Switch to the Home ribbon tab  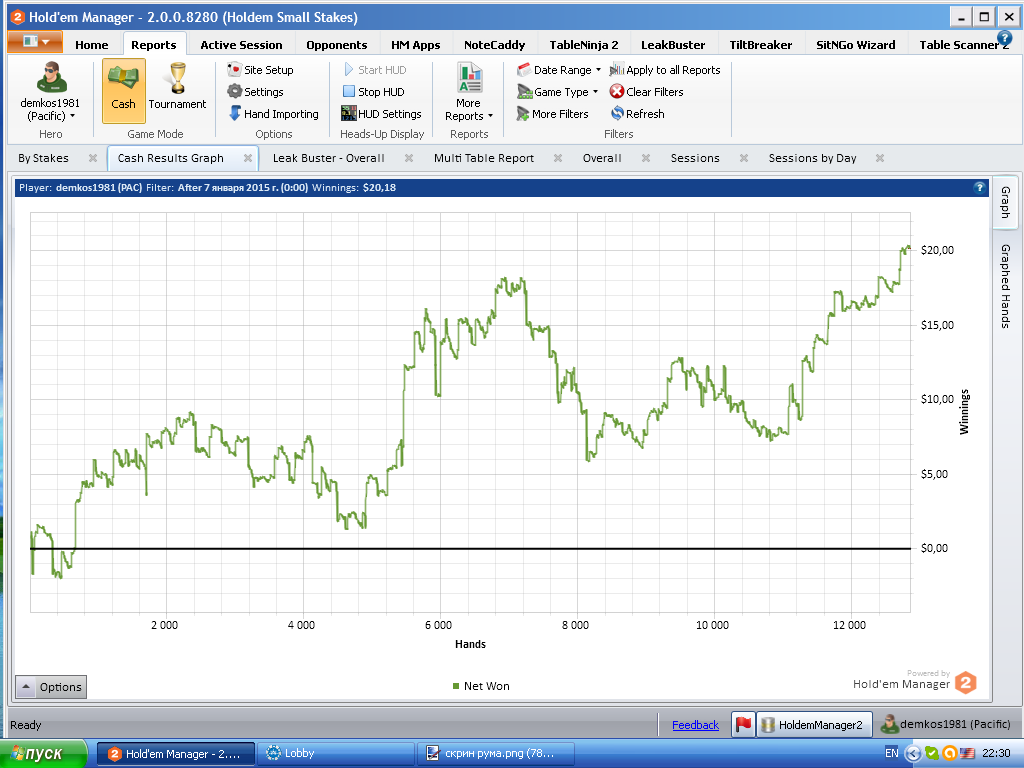pyautogui.click(x=91, y=45)
